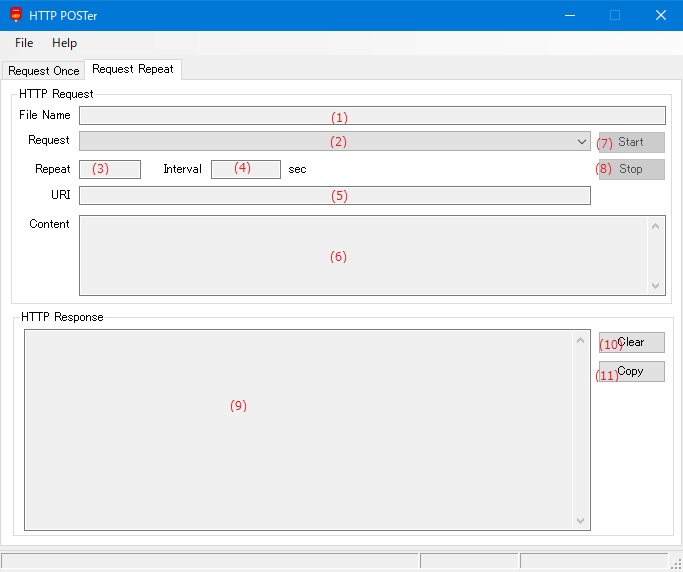Click the Repeat count field
Screen dimensions: 683x572
(x=110, y=169)
